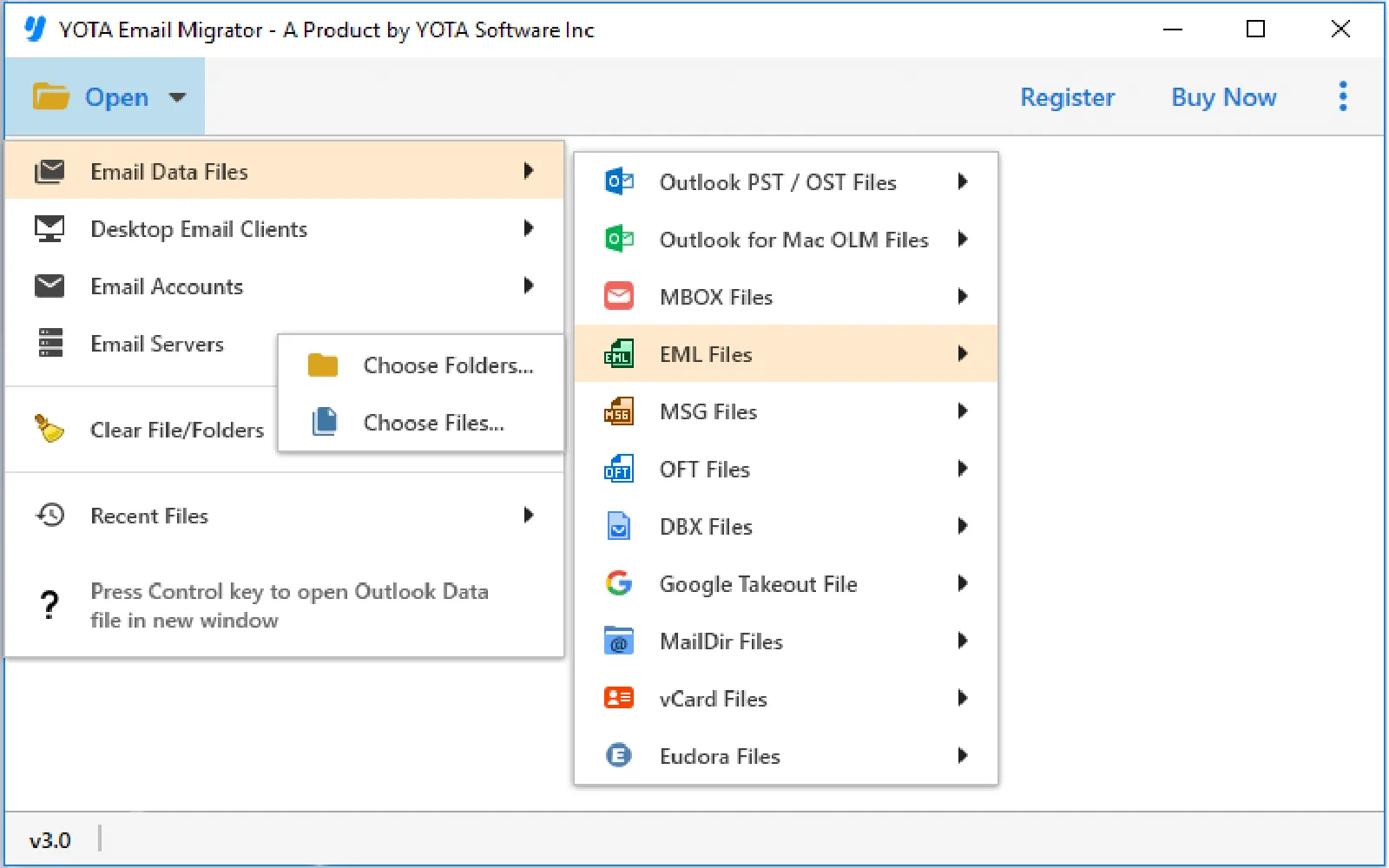Expand the Recent Files submenu arrow
Image resolution: width=1389 pixels, height=868 pixels.
[x=528, y=515]
